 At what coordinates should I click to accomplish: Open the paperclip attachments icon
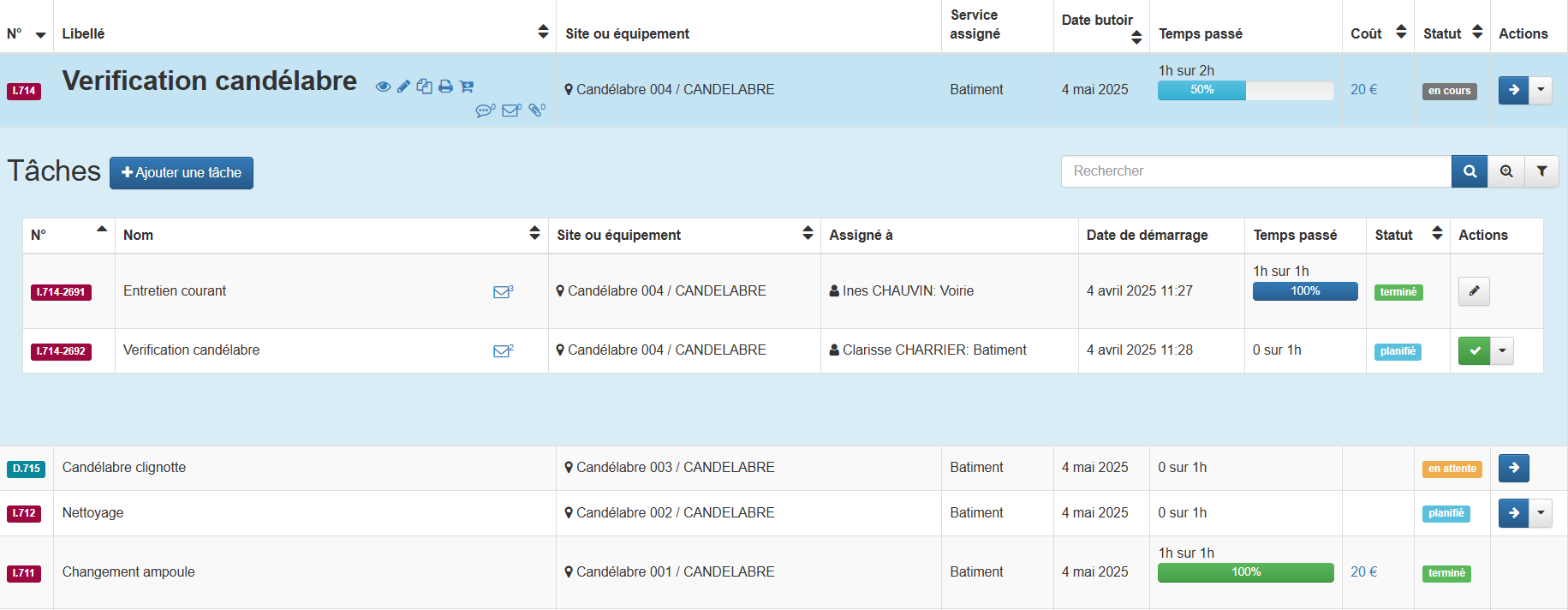click(536, 111)
